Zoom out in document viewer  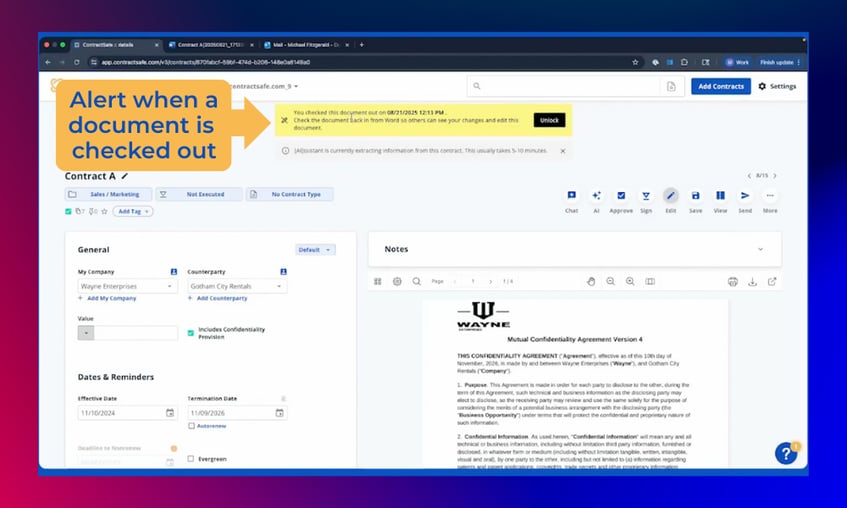coord(610,282)
